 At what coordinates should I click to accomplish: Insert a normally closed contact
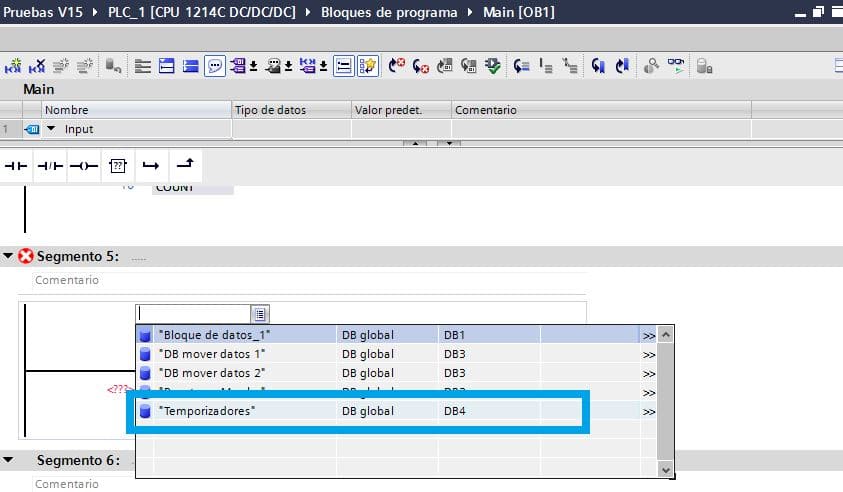click(x=50, y=165)
